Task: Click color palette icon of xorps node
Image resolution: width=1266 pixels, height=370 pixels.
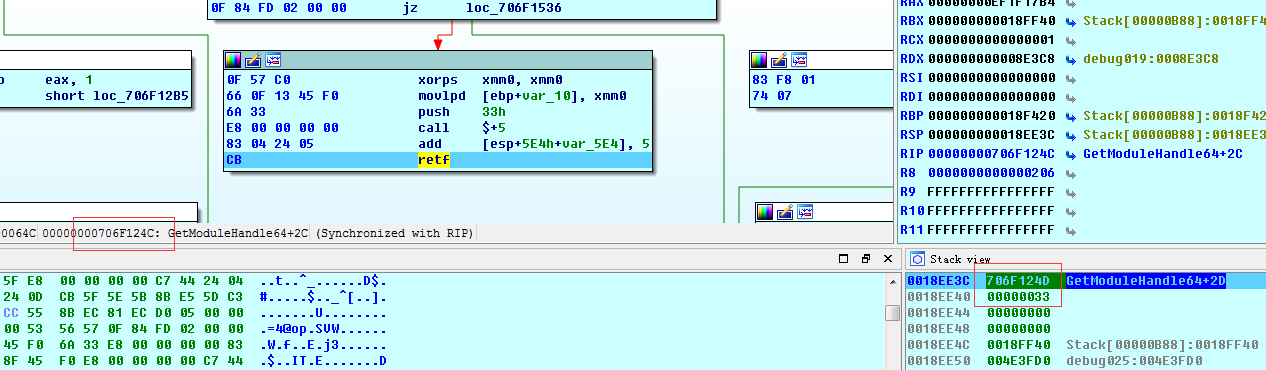Action: 233,61
